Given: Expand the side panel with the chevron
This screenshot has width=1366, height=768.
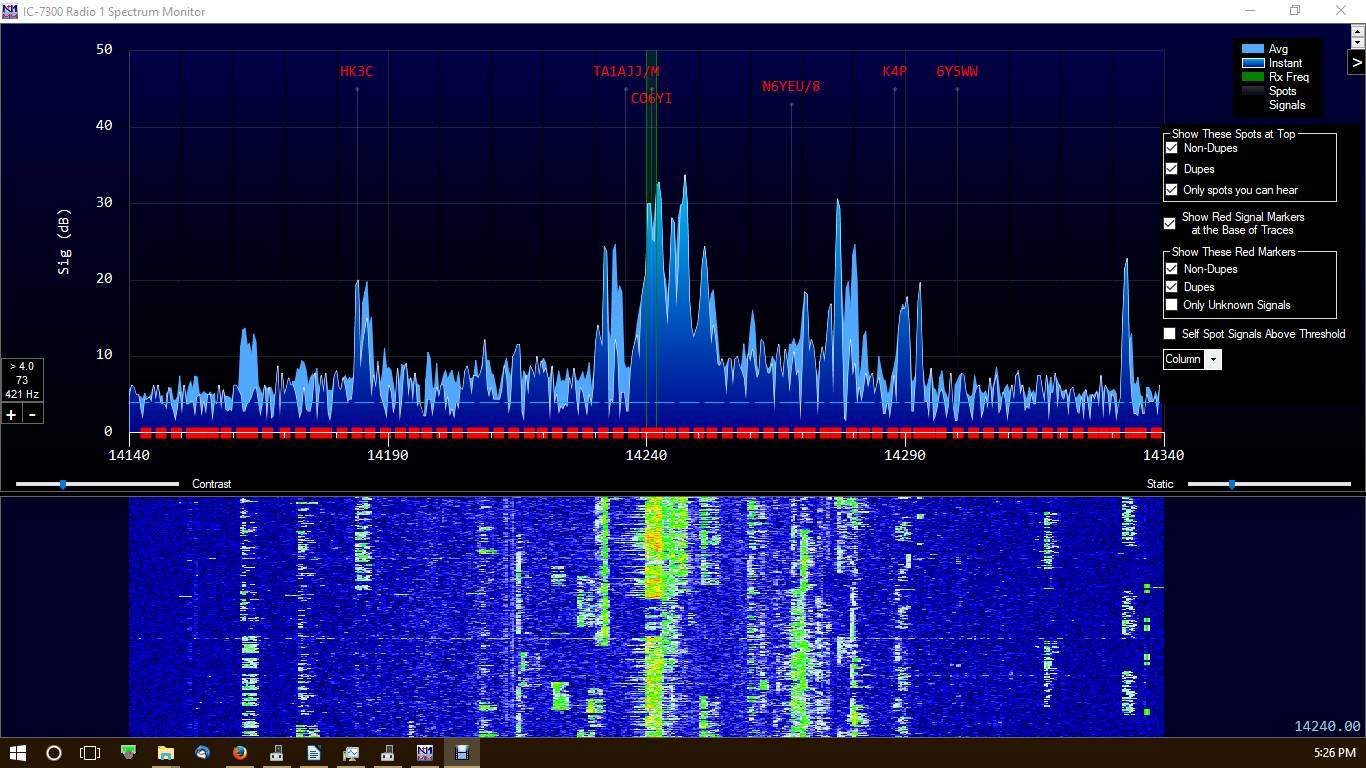Looking at the screenshot, I should pyautogui.click(x=1357, y=63).
